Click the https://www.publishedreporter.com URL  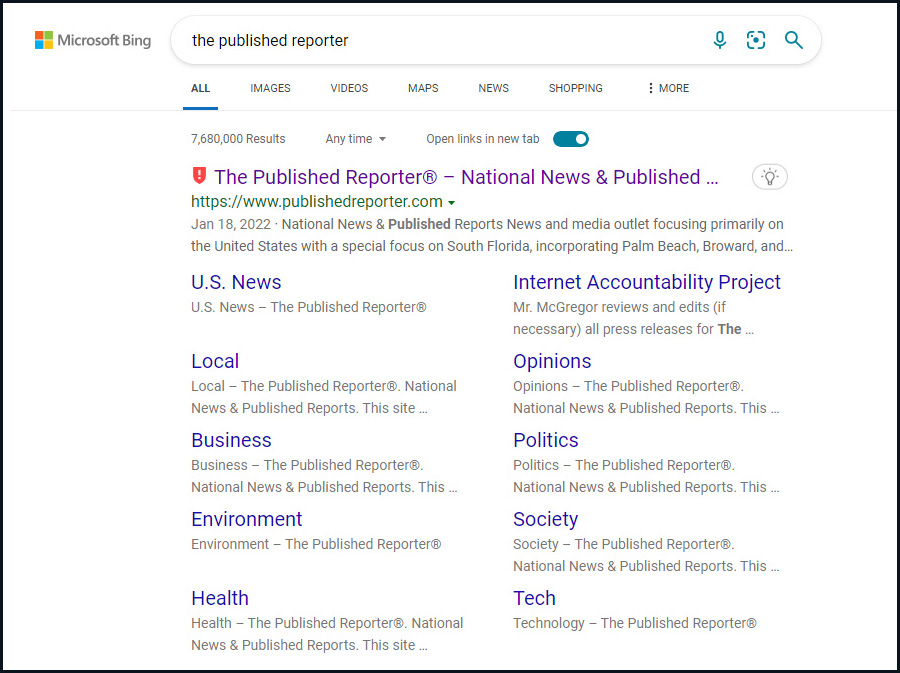pos(317,201)
